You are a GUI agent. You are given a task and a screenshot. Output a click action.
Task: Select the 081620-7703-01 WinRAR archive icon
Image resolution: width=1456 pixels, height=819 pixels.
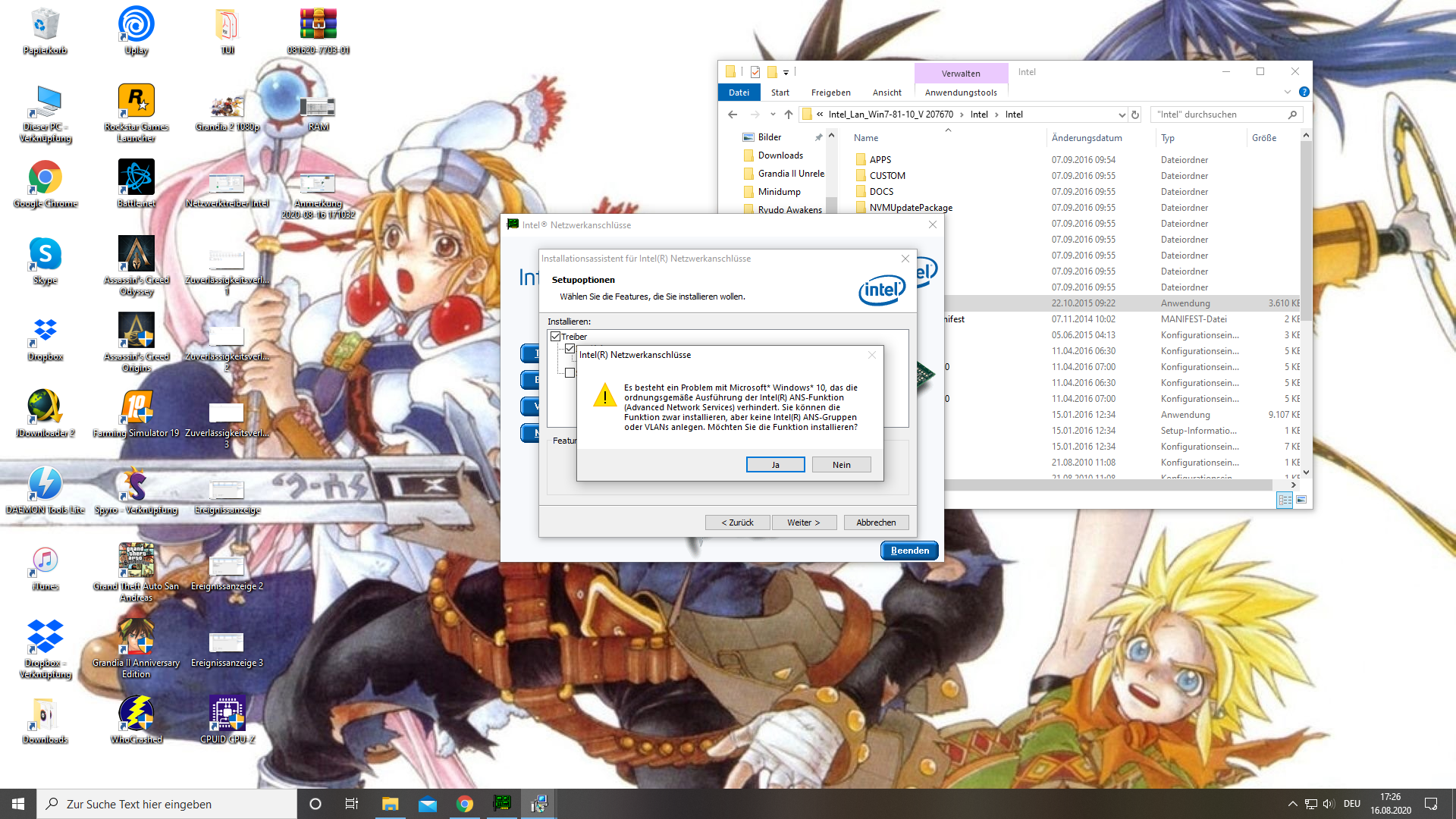318,31
